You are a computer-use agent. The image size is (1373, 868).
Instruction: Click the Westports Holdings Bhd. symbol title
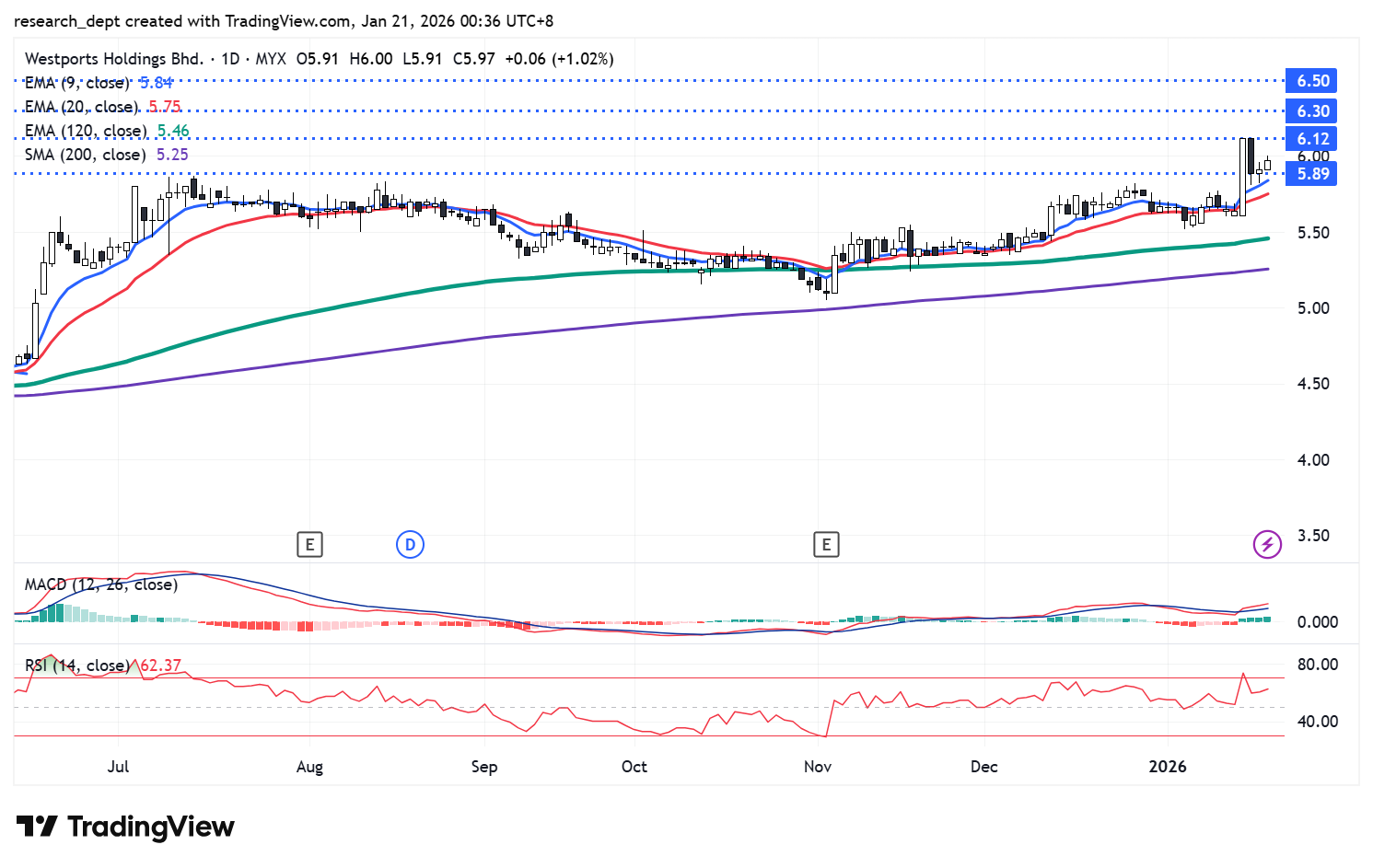pyautogui.click(x=114, y=59)
